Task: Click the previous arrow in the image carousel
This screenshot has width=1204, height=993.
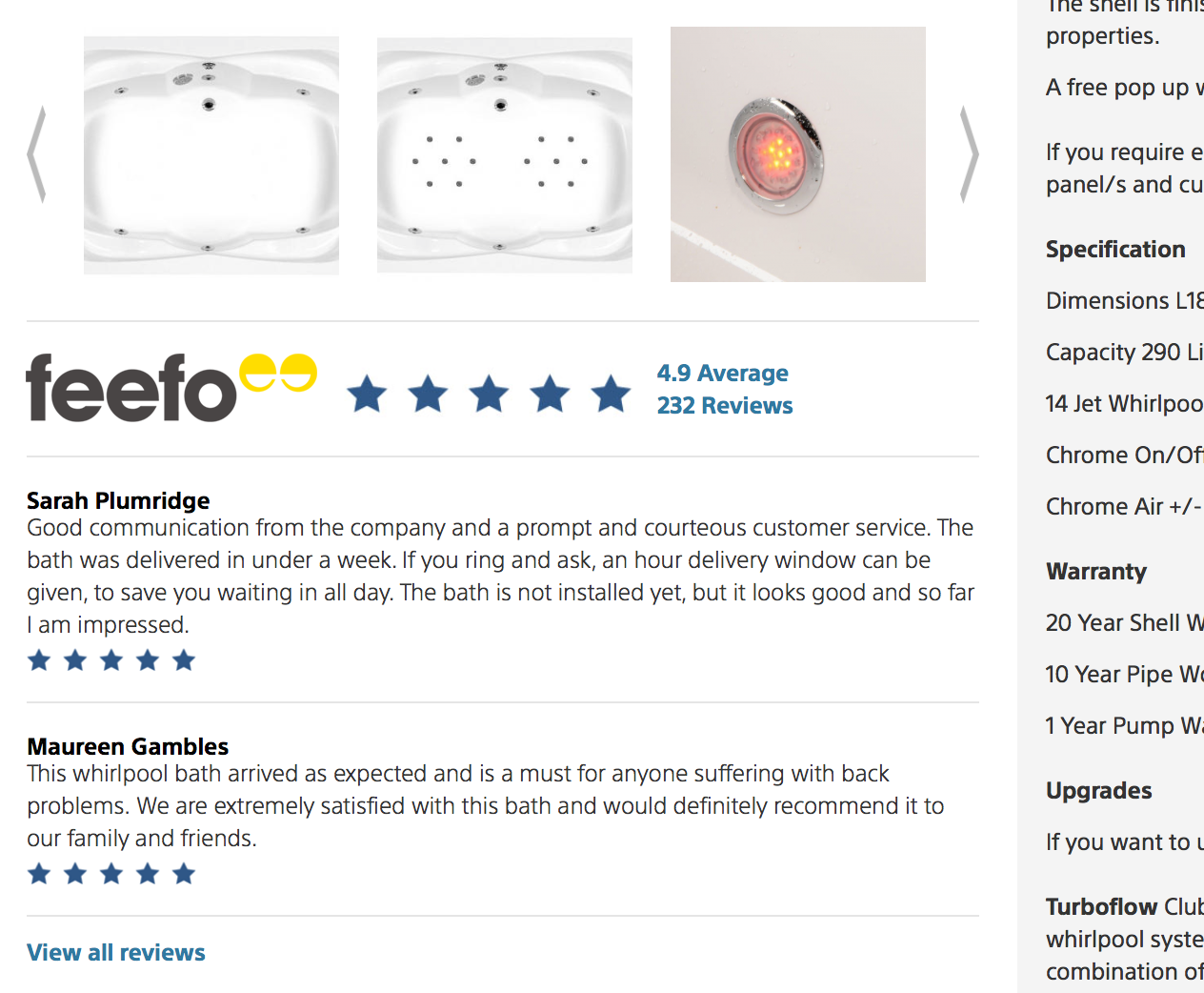Action: [x=36, y=154]
